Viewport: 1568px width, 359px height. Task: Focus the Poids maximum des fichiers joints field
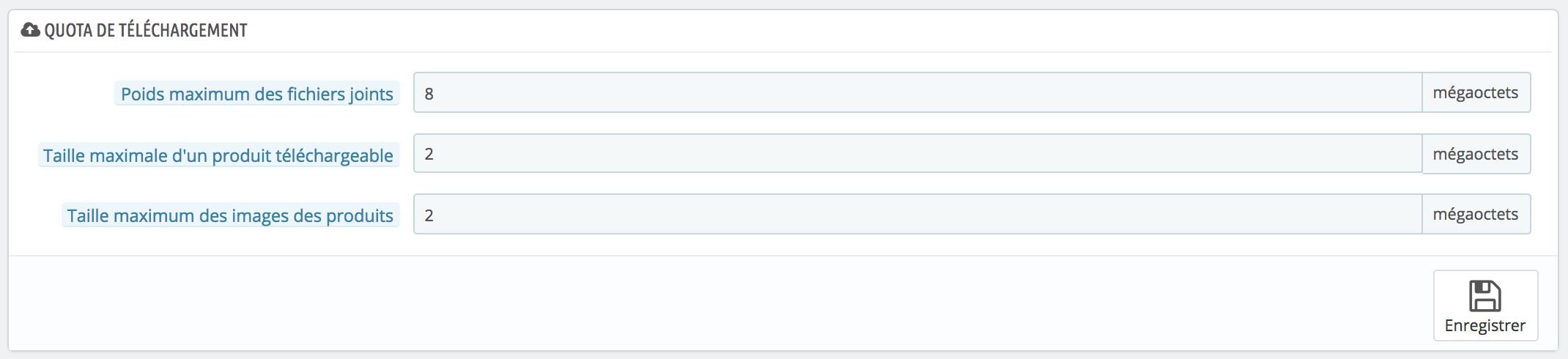917,92
